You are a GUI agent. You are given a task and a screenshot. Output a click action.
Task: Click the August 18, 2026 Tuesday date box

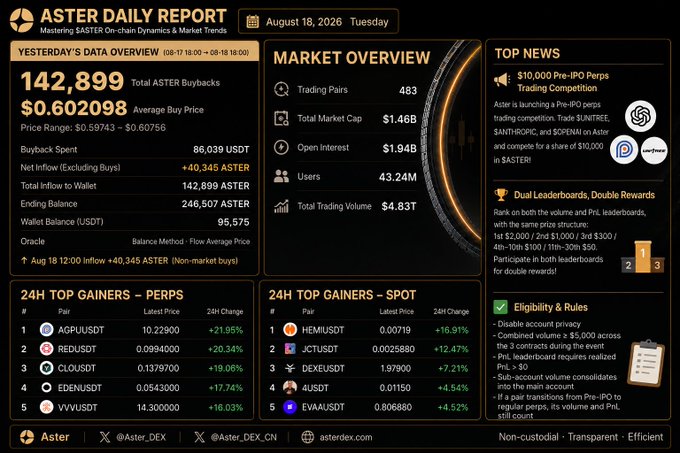[x=318, y=21]
